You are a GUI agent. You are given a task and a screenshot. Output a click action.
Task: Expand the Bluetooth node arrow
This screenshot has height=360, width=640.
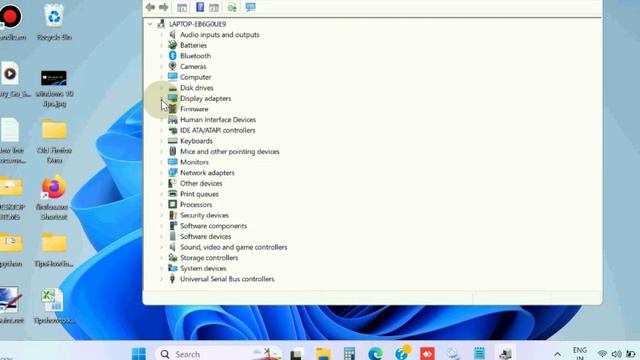tap(162, 56)
